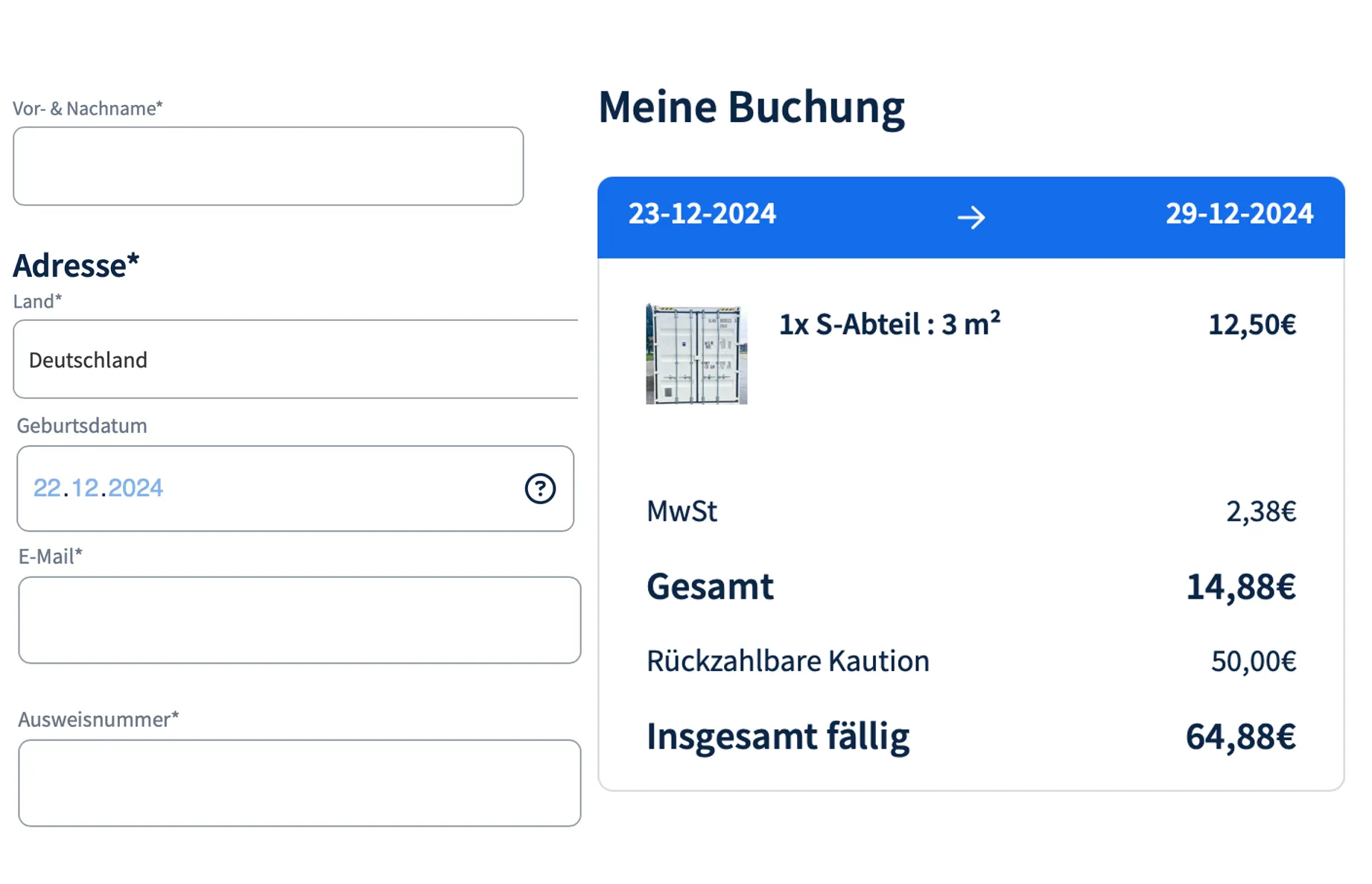Click the Geburtsdatum help question mark icon
The height and width of the screenshot is (884, 1372).
point(540,489)
